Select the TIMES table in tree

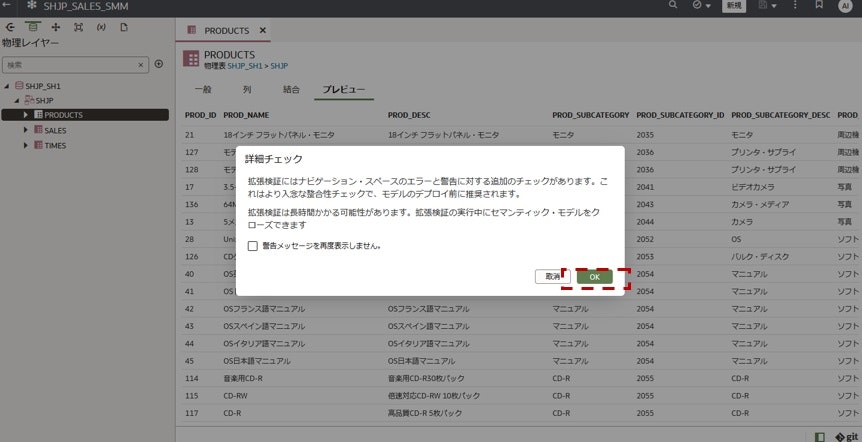coord(55,146)
